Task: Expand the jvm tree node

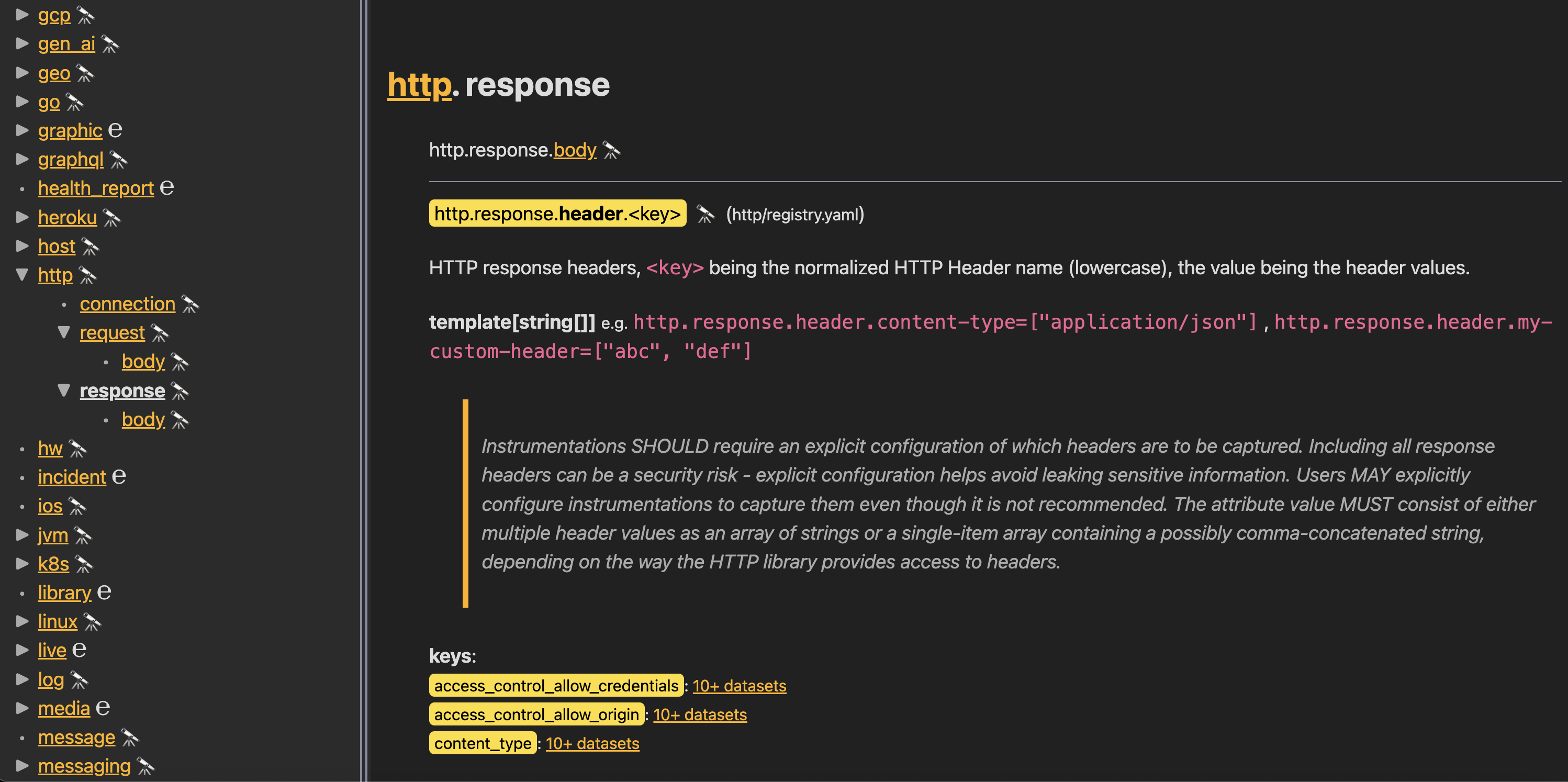Action: [x=22, y=535]
